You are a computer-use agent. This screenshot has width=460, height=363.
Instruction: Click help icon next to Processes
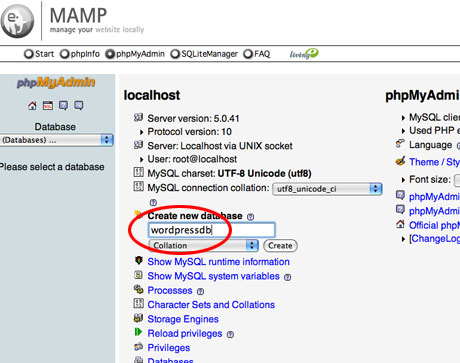(x=200, y=291)
